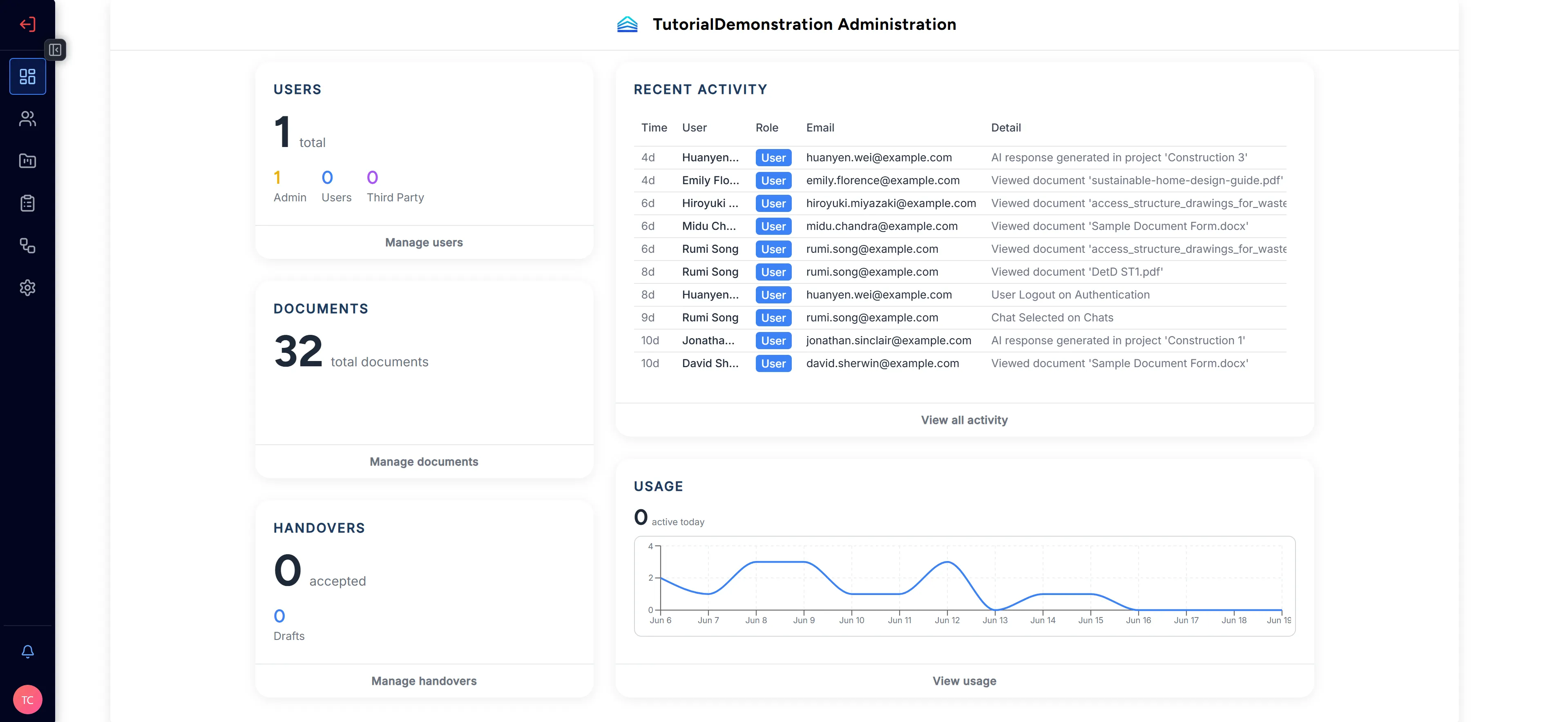Viewport: 1568px width, 722px height.
Task: Click the RECENT ACTIVITY heading
Action: click(x=700, y=89)
